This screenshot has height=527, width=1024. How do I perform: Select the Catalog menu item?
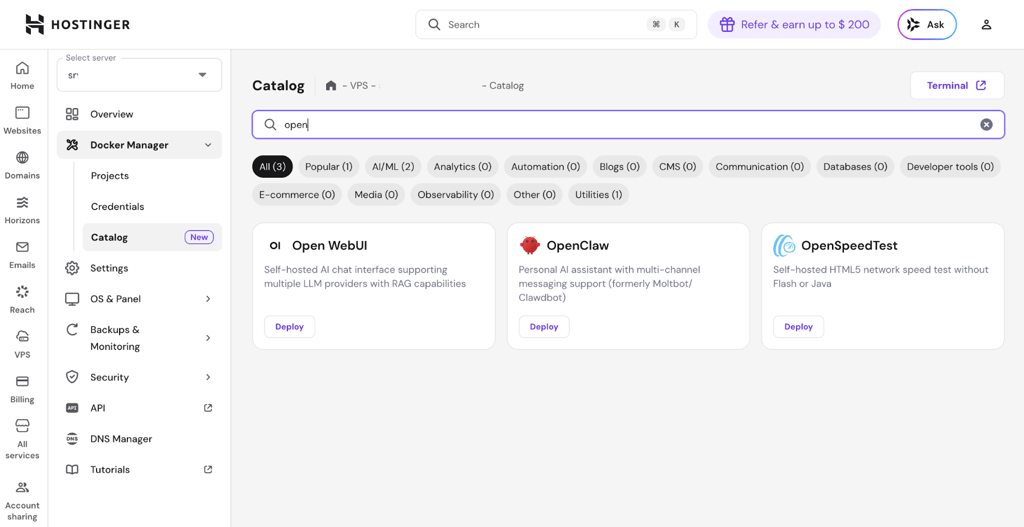click(x=152, y=237)
